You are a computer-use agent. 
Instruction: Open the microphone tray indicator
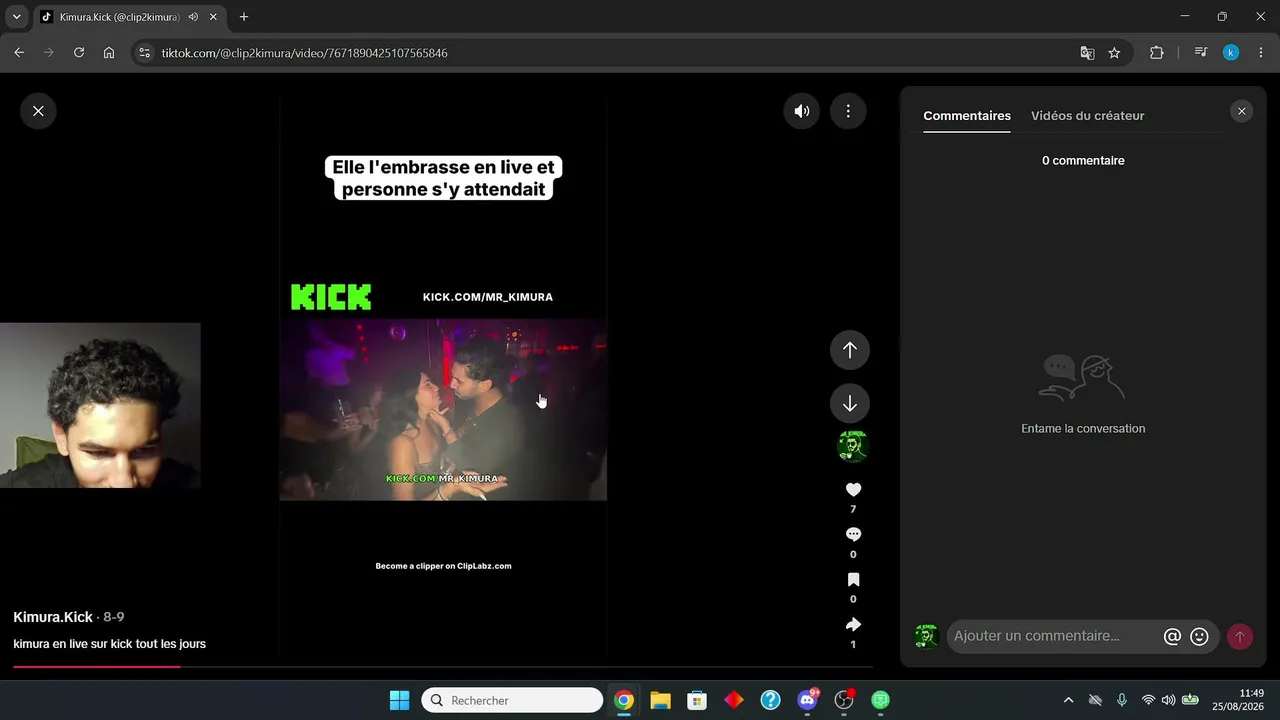point(1121,700)
